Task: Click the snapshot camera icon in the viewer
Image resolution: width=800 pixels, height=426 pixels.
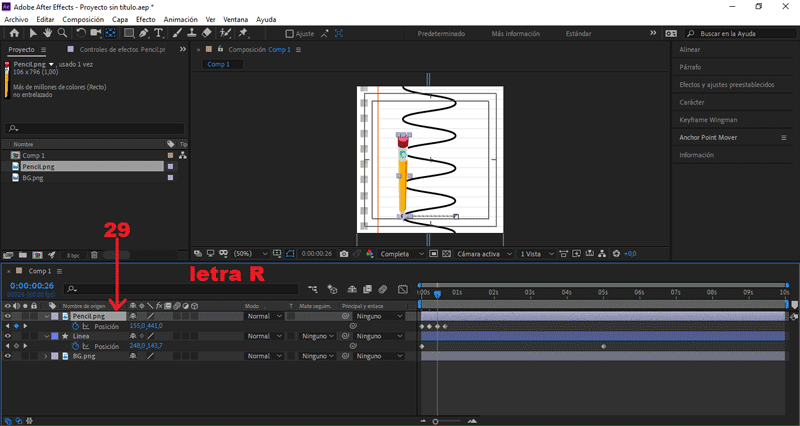Action: click(344, 254)
